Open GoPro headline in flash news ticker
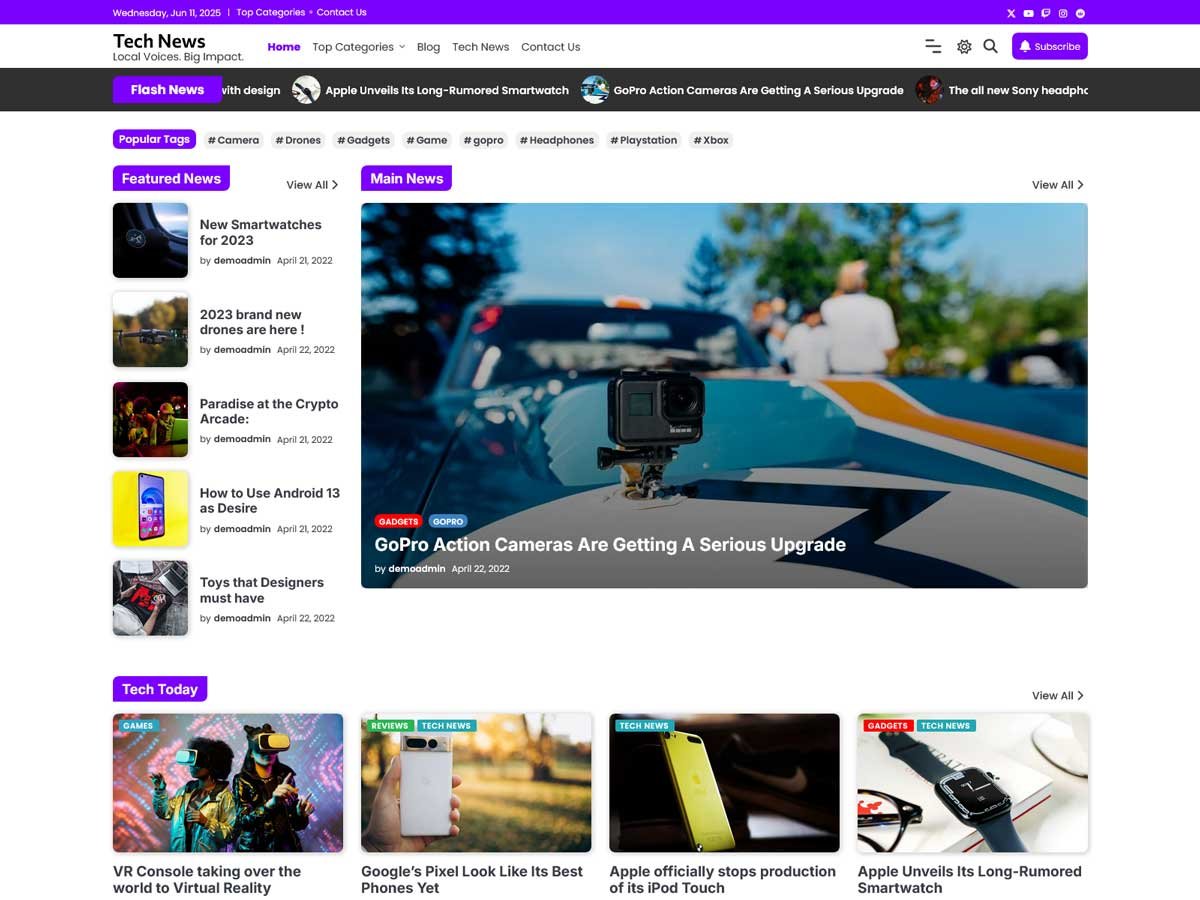Image resolution: width=1200 pixels, height=900 pixels. click(x=758, y=90)
